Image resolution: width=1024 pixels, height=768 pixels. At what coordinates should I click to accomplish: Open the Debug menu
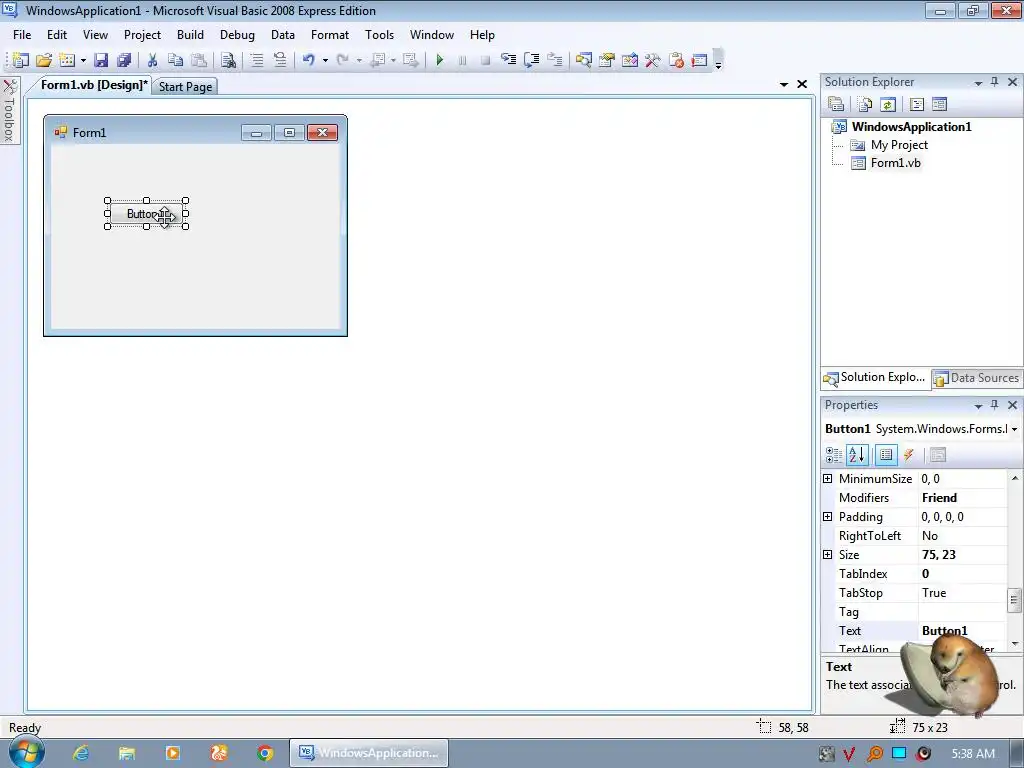click(237, 35)
